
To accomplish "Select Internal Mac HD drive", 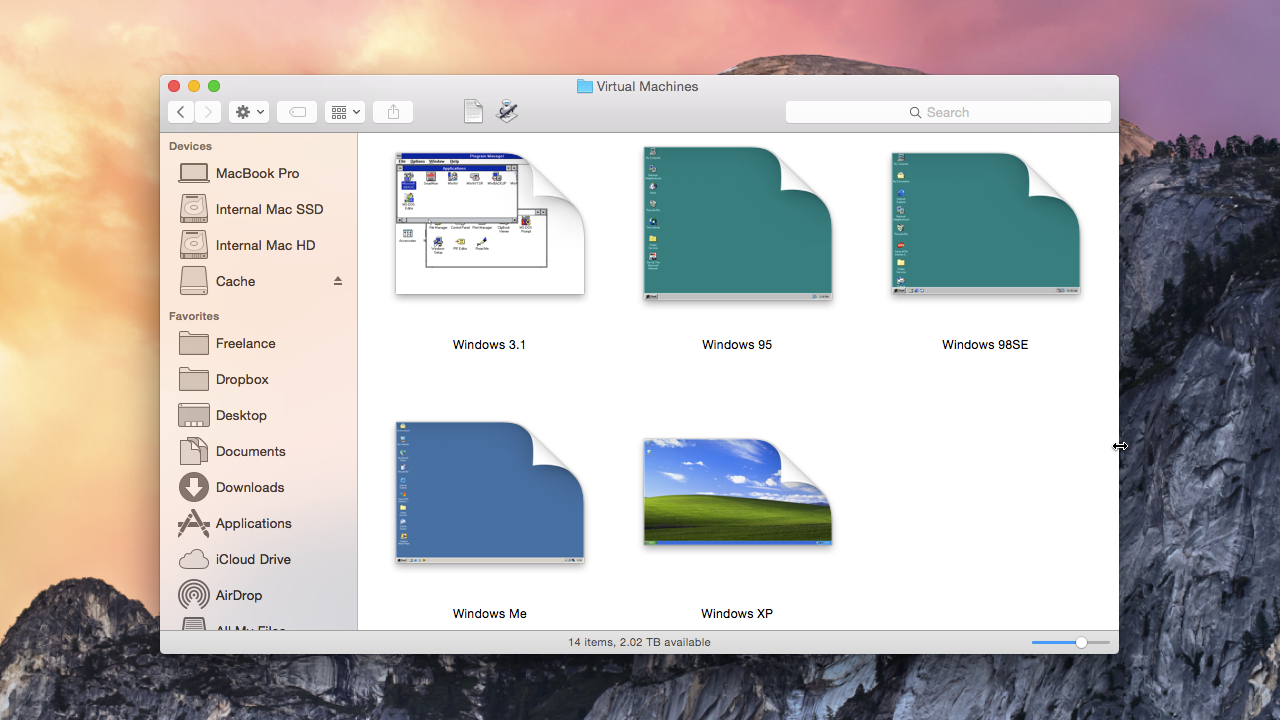I will [x=258, y=245].
